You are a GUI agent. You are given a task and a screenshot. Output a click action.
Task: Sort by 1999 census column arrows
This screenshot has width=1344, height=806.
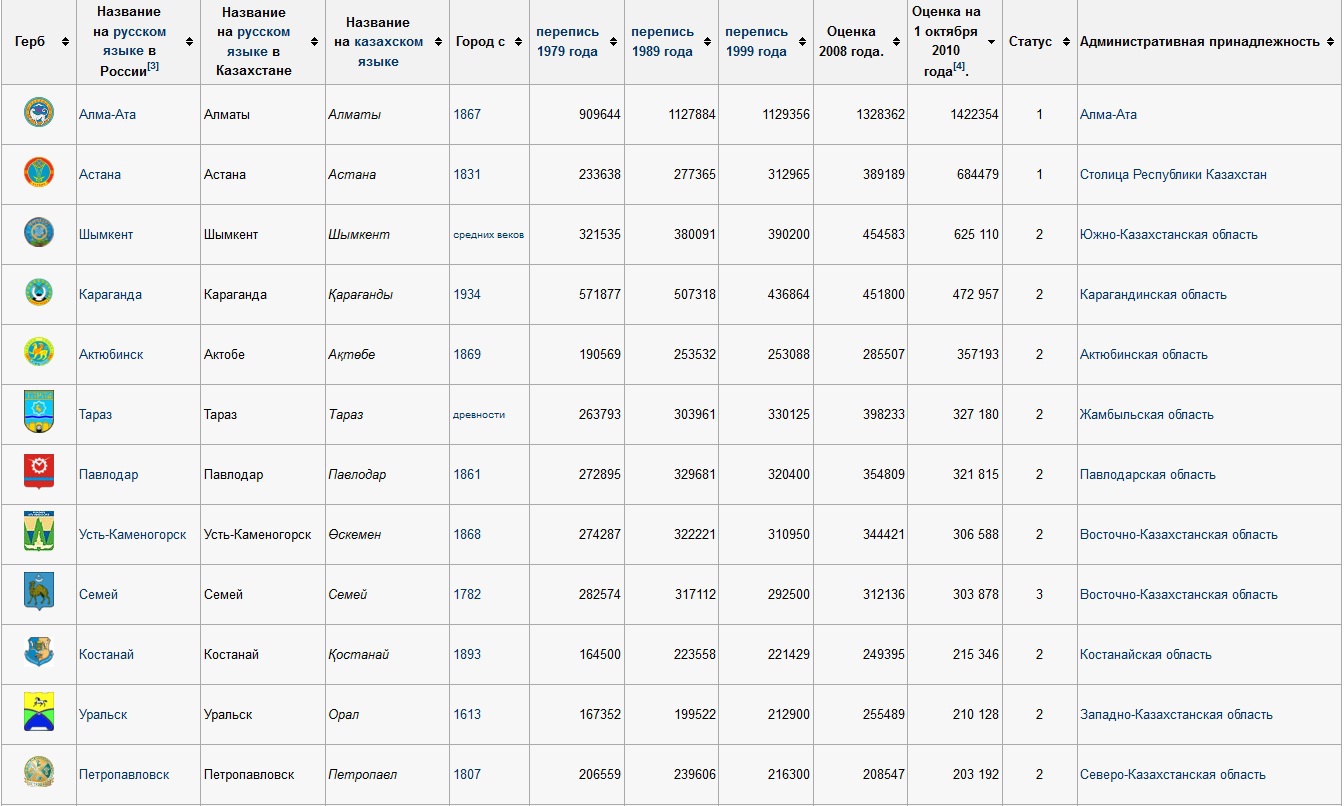point(803,42)
